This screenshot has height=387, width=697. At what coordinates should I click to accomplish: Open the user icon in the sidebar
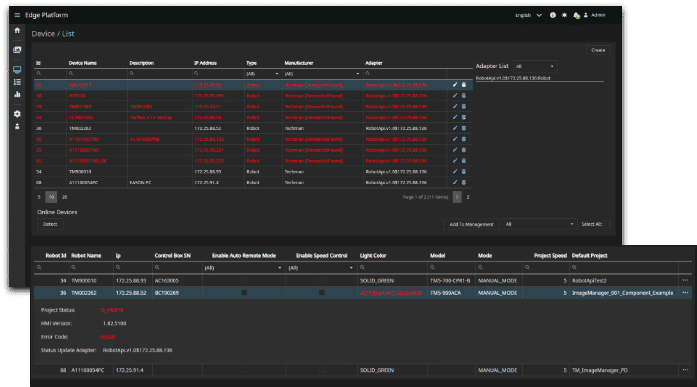pyautogui.click(x=17, y=126)
